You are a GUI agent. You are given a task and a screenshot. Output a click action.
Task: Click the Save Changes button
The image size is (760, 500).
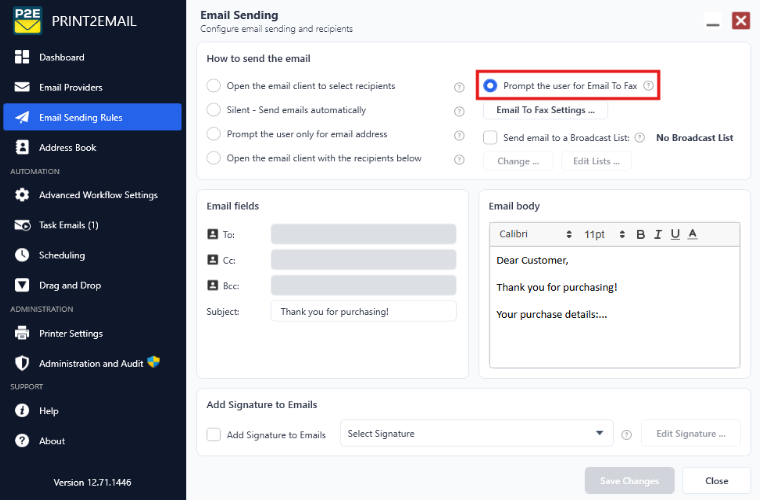pos(629,481)
